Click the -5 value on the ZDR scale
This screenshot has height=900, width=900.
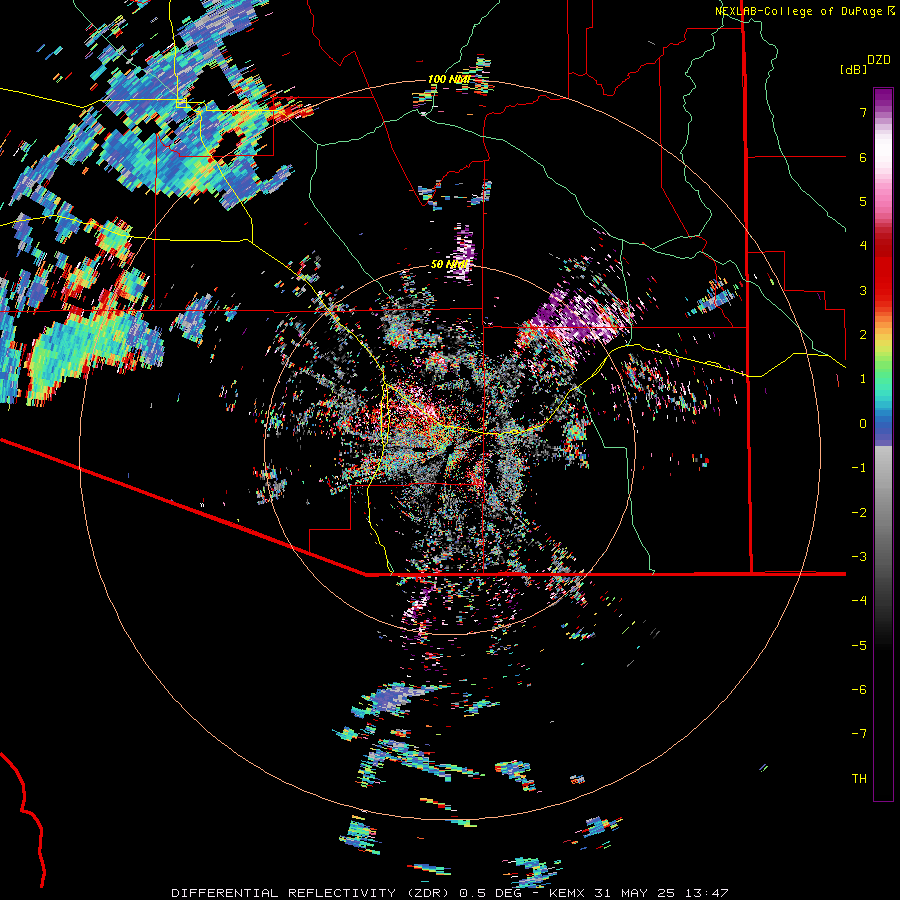point(859,646)
